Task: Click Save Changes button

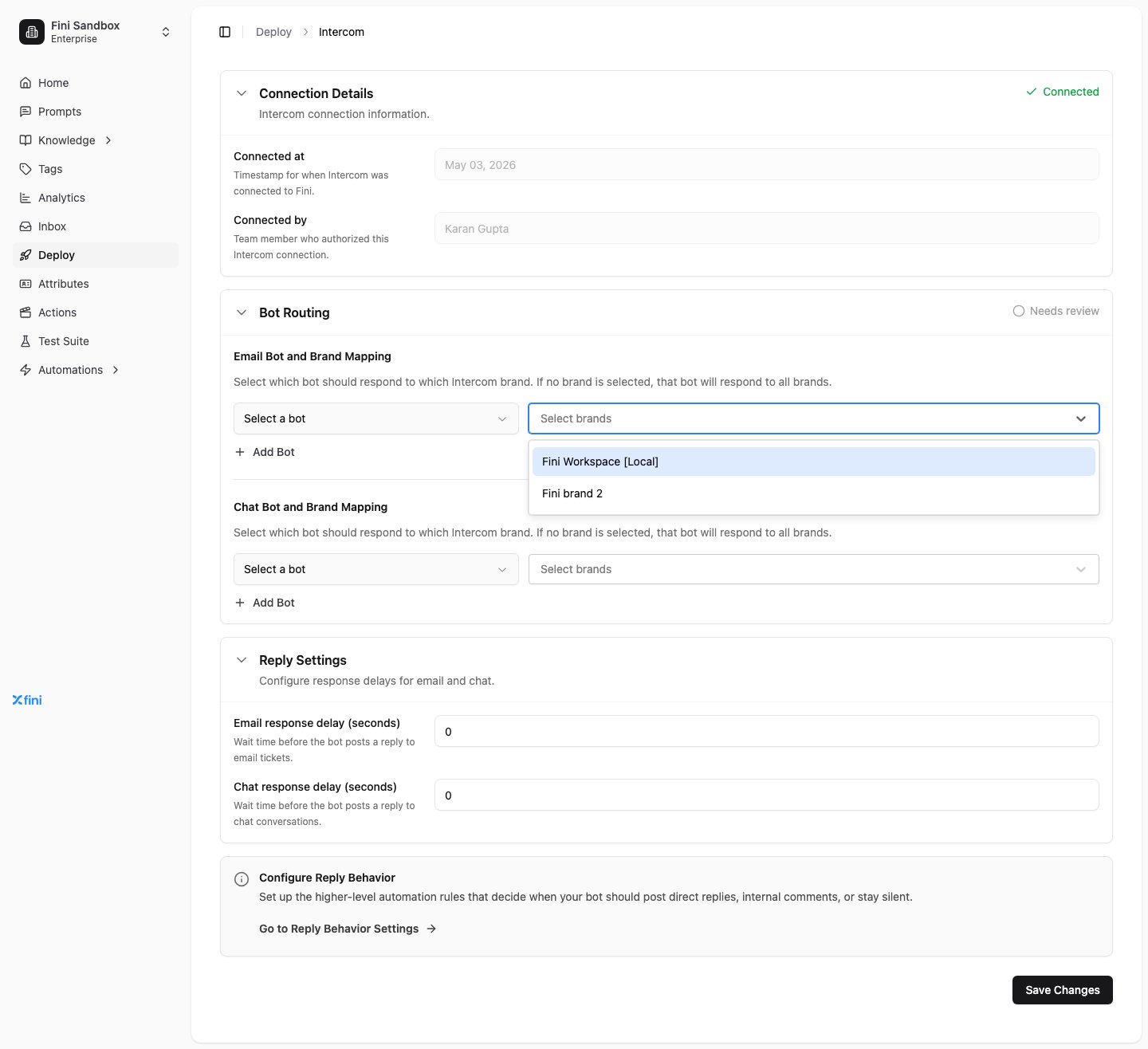Action: click(x=1063, y=990)
